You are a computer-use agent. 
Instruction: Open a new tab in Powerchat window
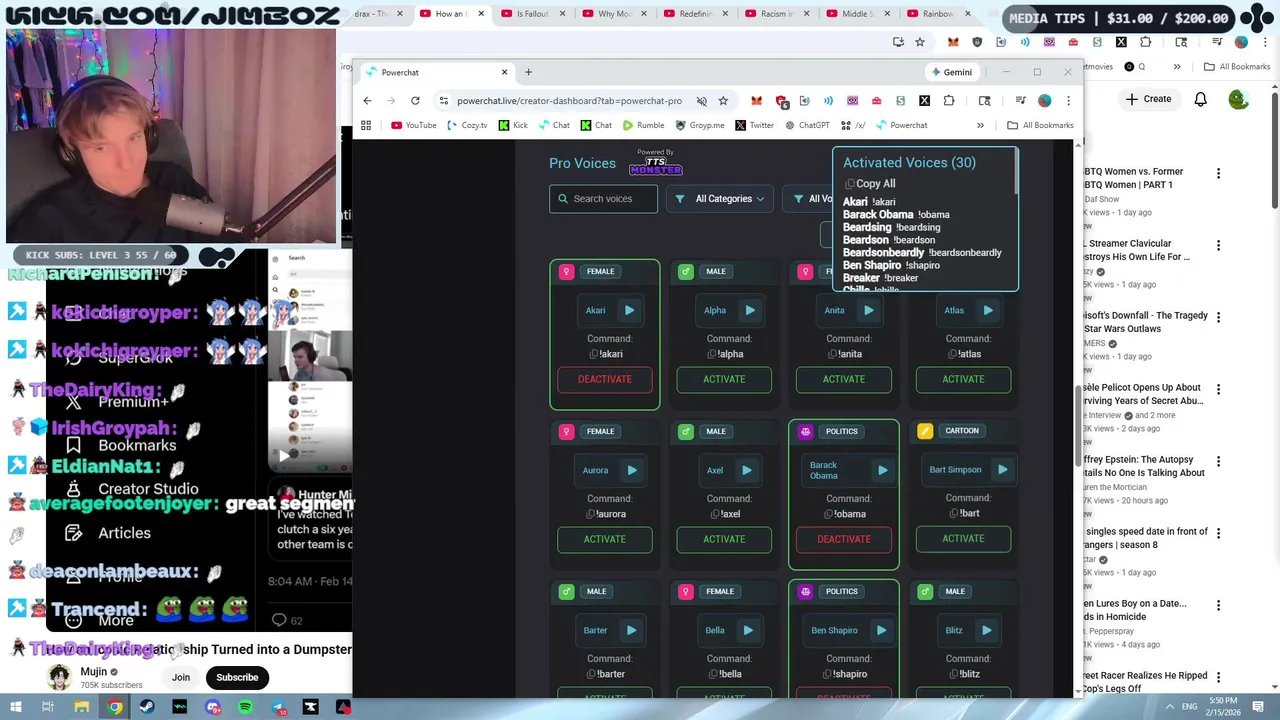[528, 72]
